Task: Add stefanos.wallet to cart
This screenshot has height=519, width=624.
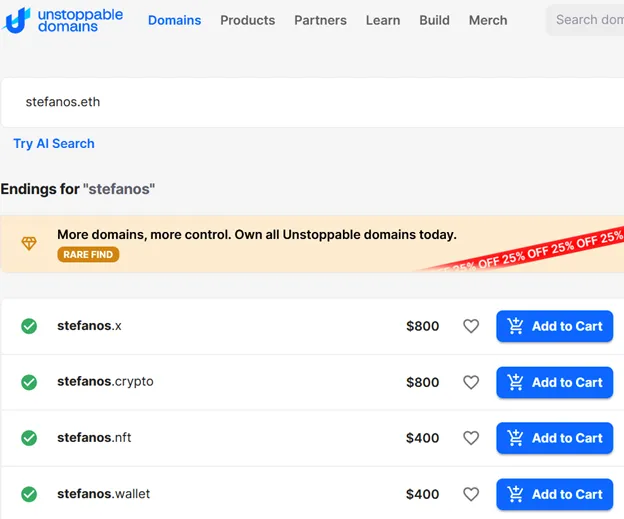Action: [x=554, y=494]
